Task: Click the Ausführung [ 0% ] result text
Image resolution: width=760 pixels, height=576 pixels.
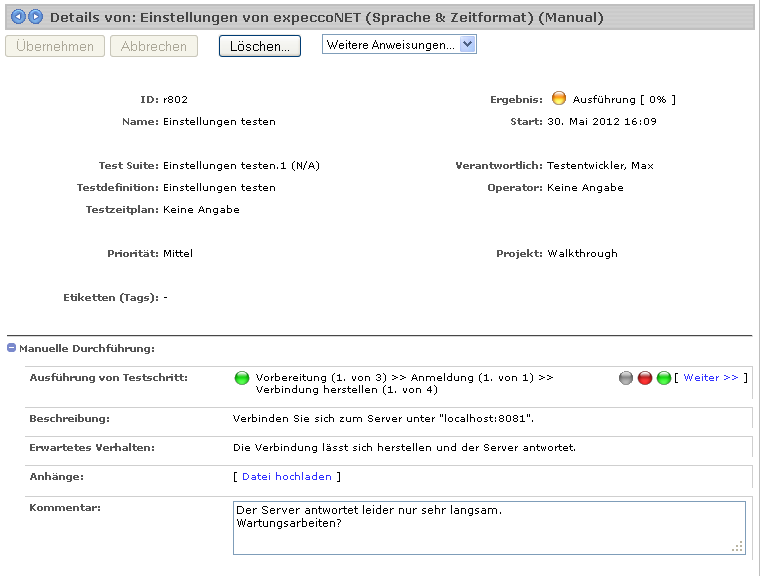Action: point(624,100)
